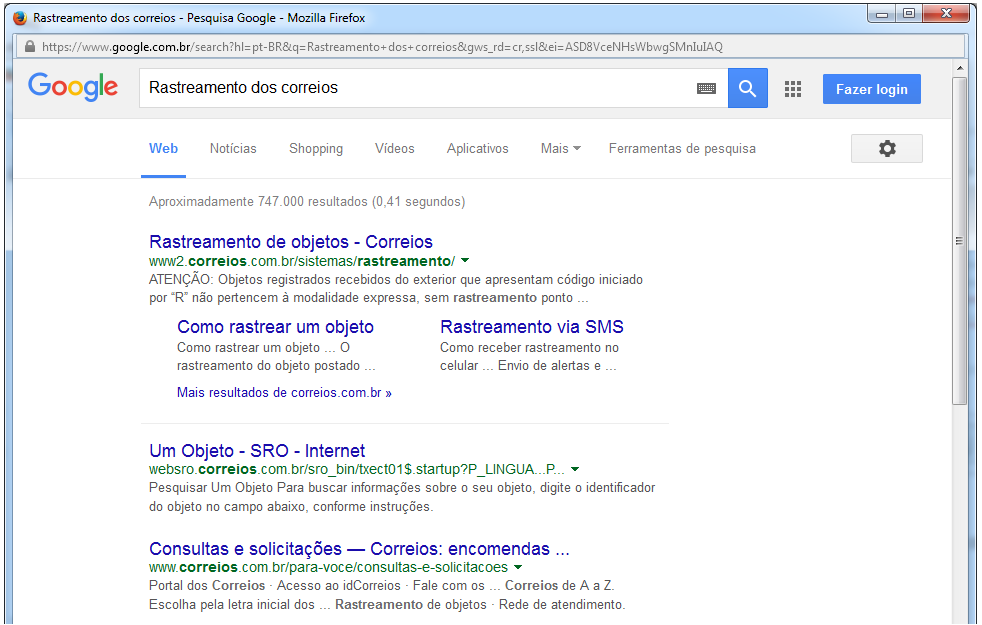This screenshot has width=982, height=625.
Task: Click the snippet starting with Pesquisar Um Objeto
Action: (402, 497)
